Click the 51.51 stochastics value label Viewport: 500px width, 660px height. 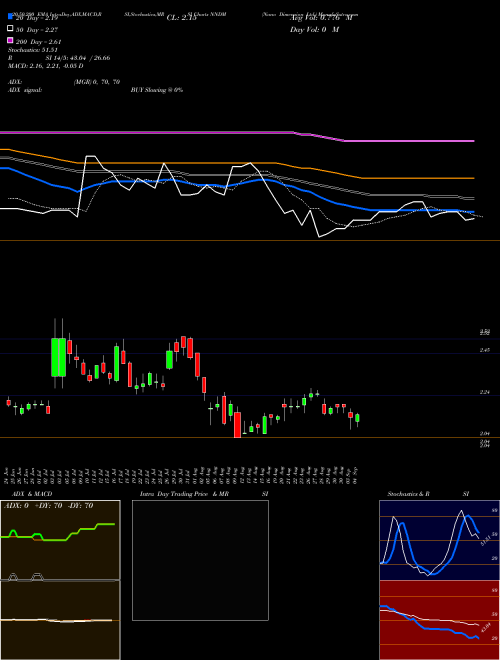point(485,540)
